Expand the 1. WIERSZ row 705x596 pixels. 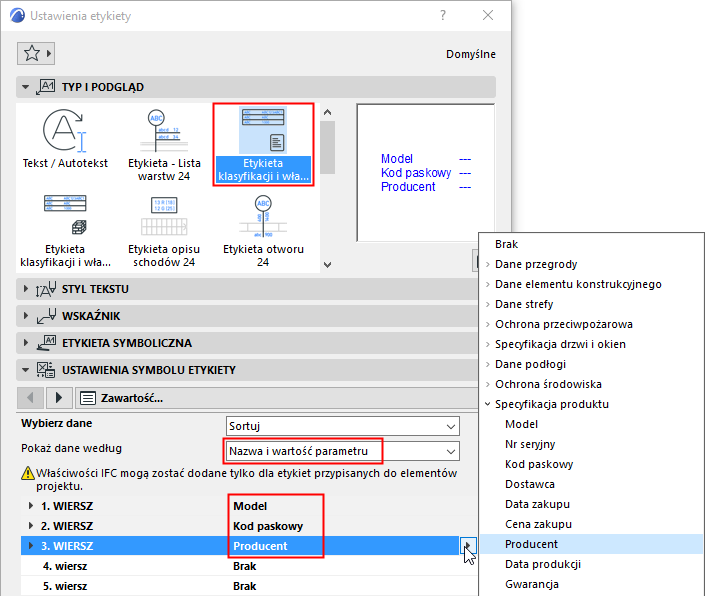click(x=31, y=506)
